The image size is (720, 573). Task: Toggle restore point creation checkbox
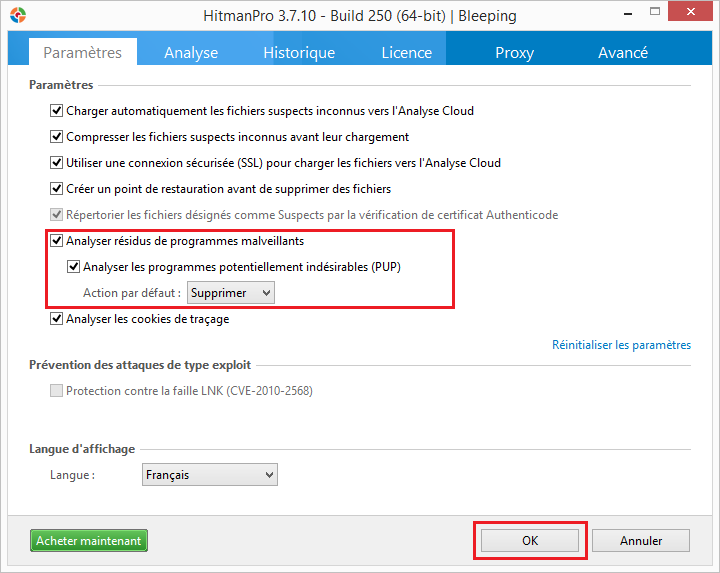click(x=56, y=189)
